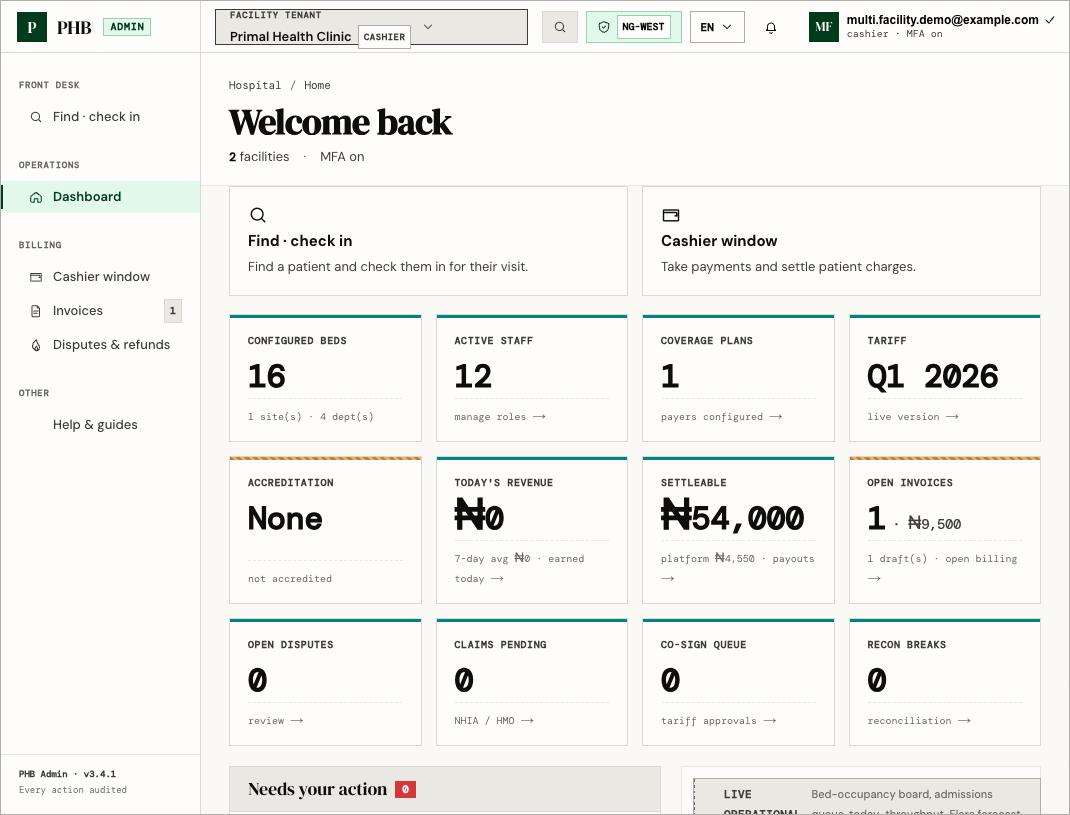The width and height of the screenshot is (1070, 815).
Task: Click the Home breadcrumb
Action: pos(317,85)
